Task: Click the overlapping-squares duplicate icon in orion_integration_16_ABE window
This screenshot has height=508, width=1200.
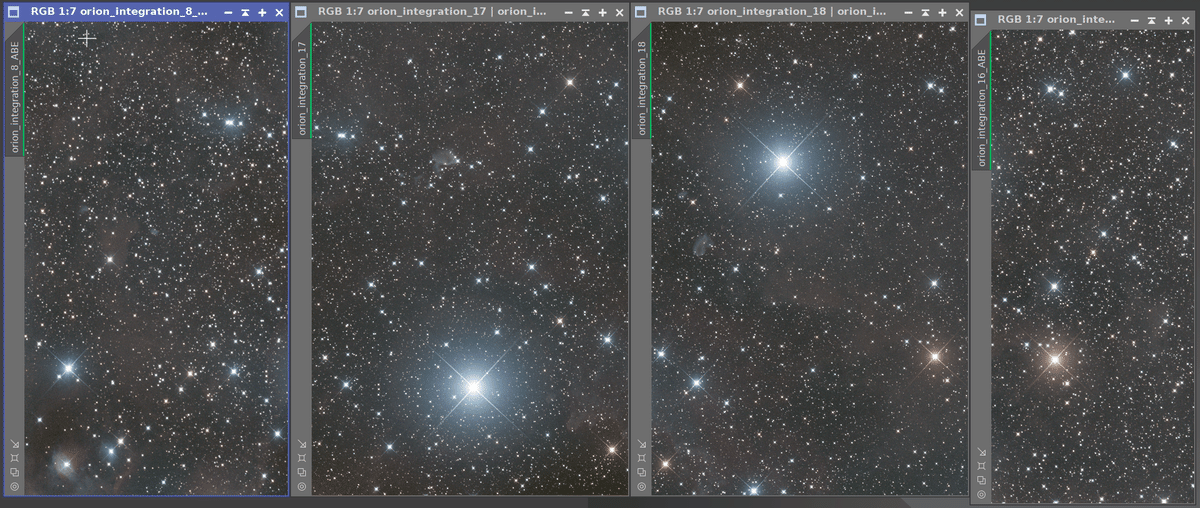Action: [x=981, y=480]
